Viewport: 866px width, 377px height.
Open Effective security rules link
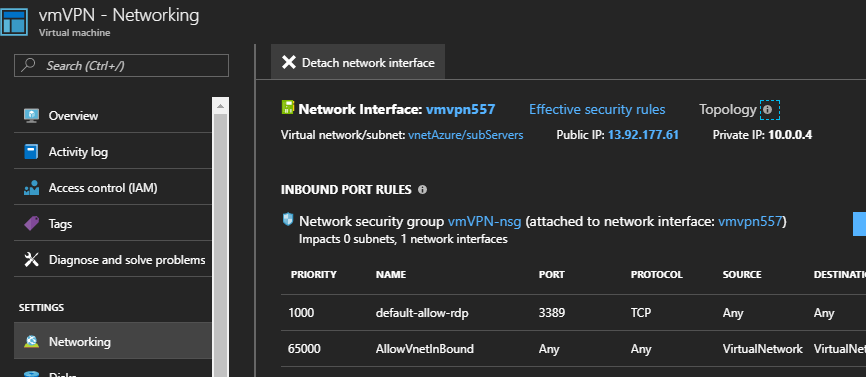point(597,109)
